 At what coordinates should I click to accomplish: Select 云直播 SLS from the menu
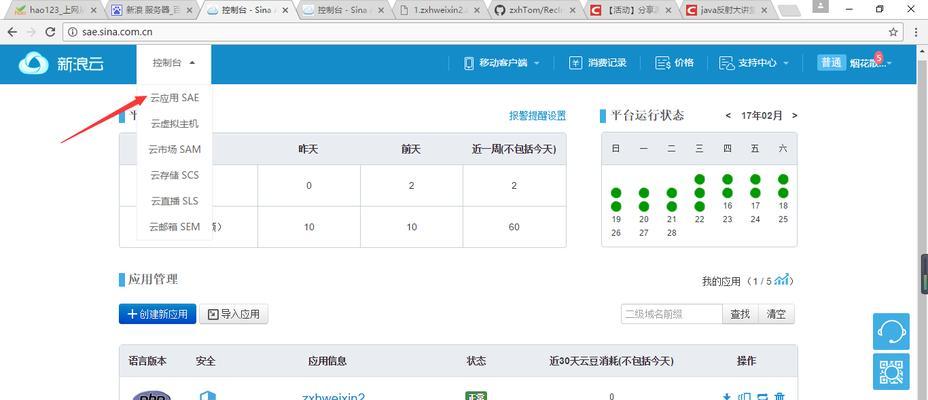[175, 201]
